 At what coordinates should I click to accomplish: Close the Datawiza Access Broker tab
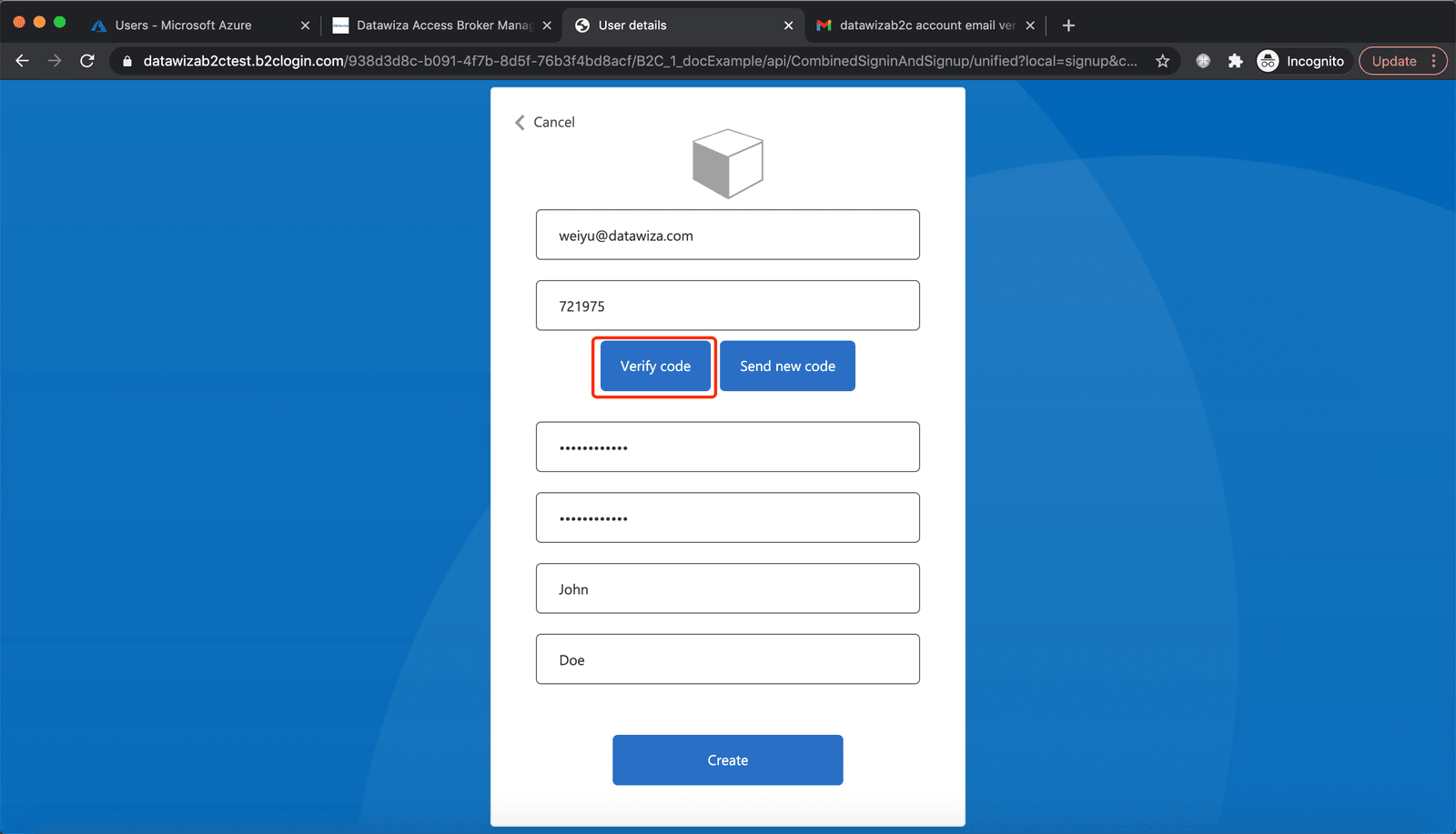point(547,25)
